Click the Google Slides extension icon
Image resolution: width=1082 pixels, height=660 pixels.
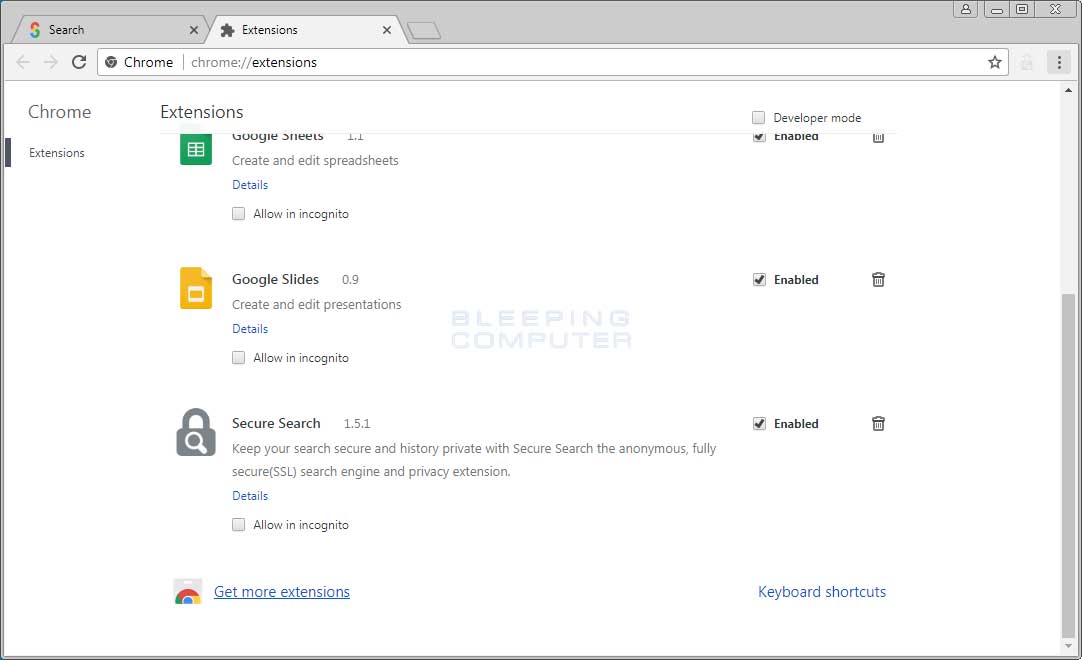click(196, 288)
